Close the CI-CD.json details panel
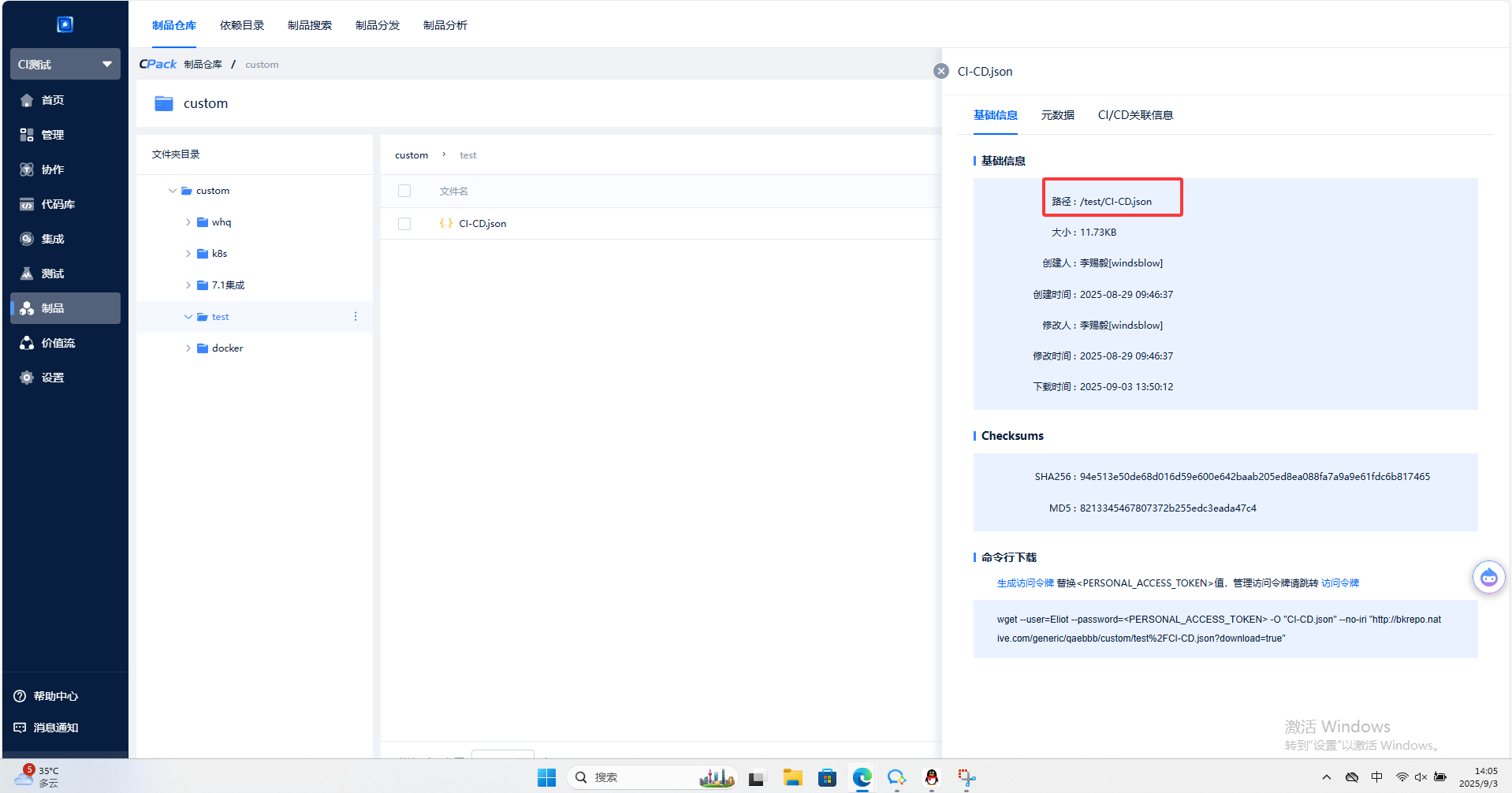 tap(940, 71)
